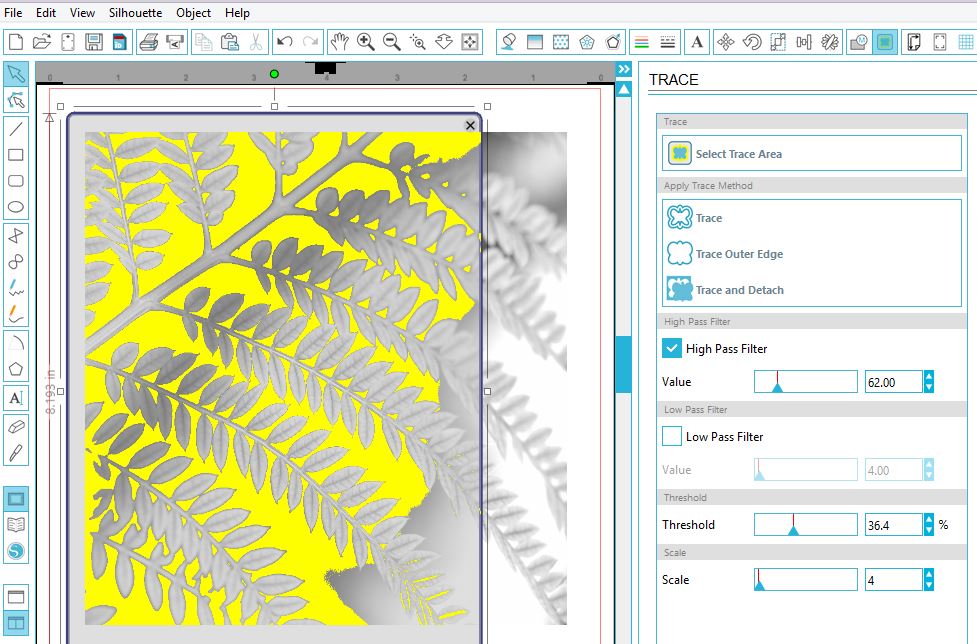Pick the Draw a Rectangle tool
Screen dimensions: 977x644
click(x=16, y=155)
